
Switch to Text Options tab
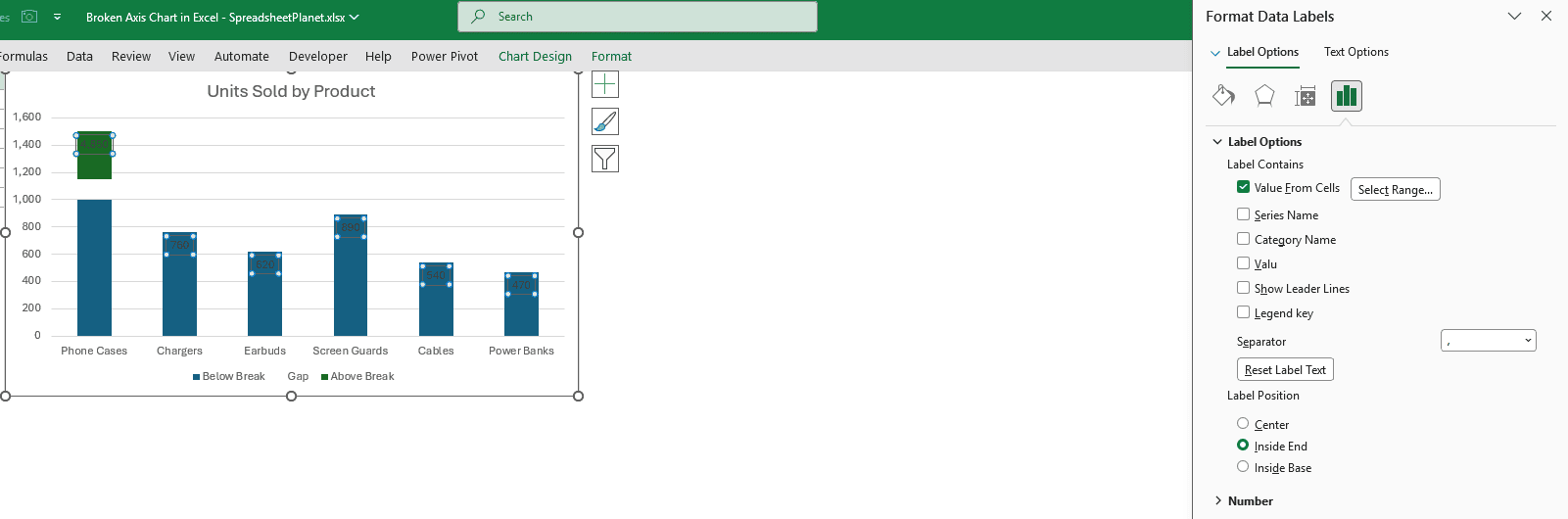(1356, 52)
